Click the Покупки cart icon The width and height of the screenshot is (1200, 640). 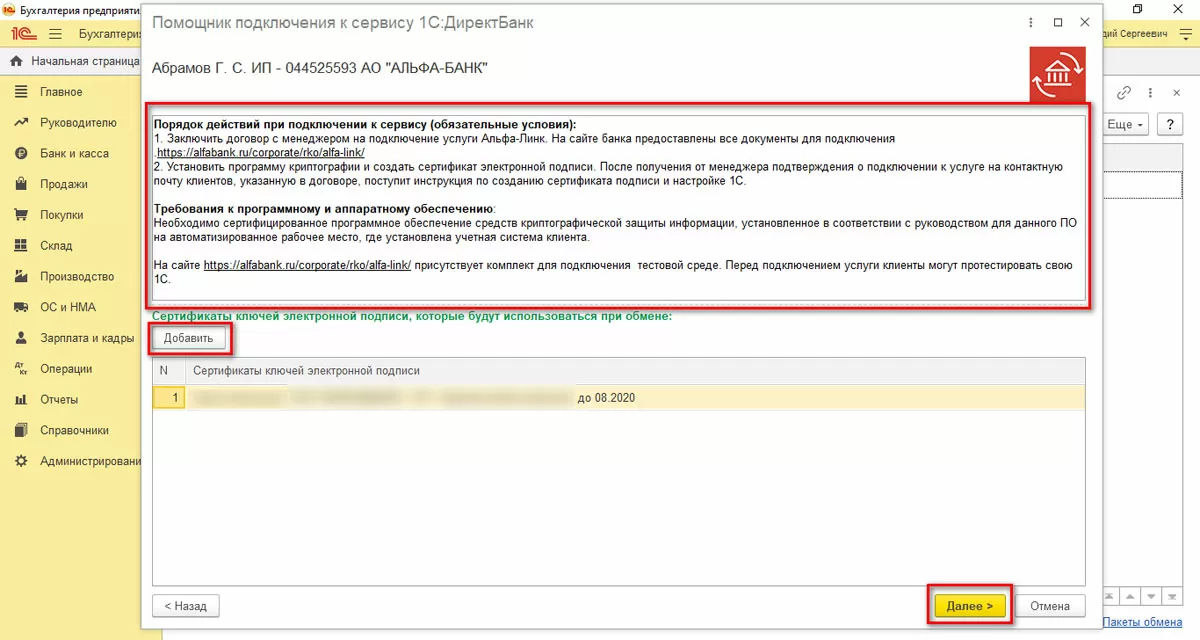point(20,215)
